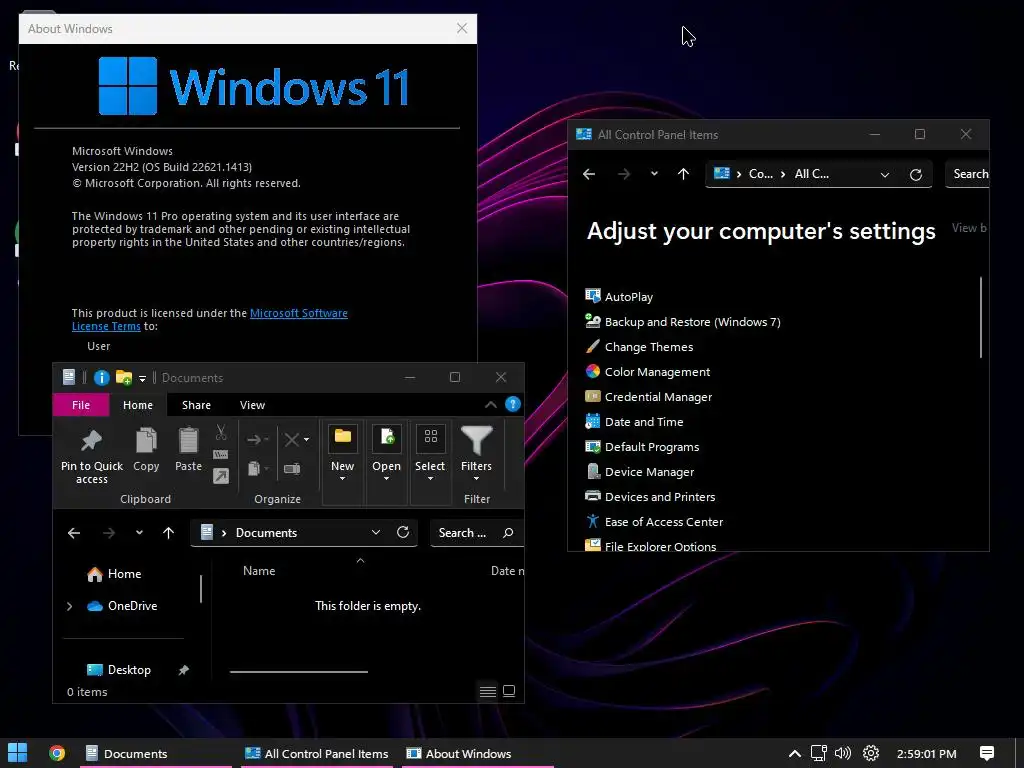Open the ribbon Help question mark
Screen dimensions: 1024x768
point(513,404)
